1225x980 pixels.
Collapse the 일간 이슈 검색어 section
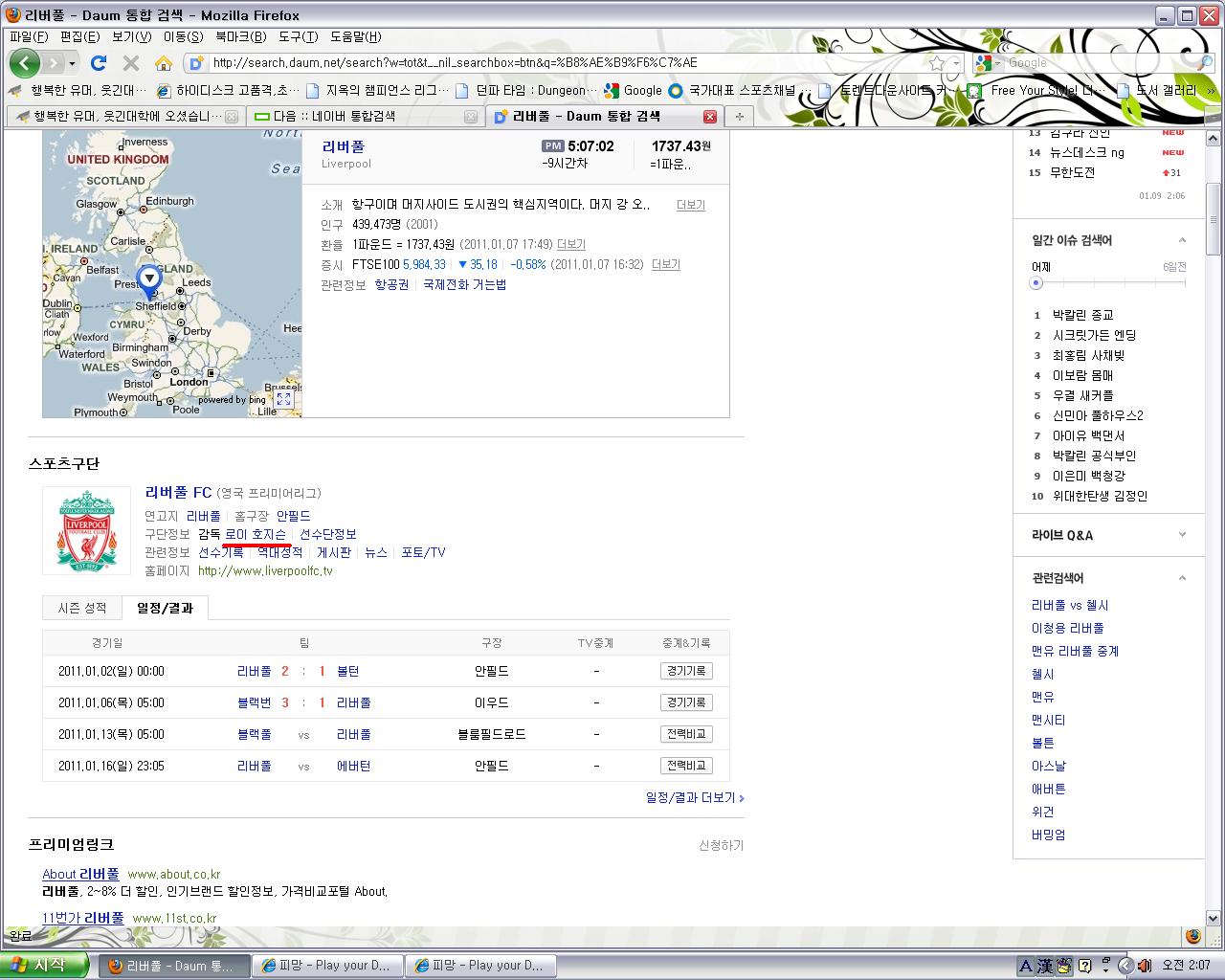[x=1182, y=240]
